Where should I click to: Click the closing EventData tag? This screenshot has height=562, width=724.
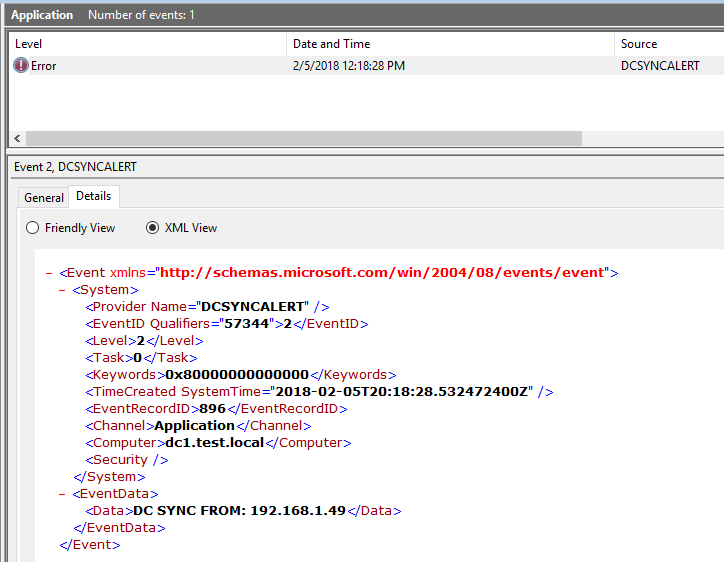(119, 528)
